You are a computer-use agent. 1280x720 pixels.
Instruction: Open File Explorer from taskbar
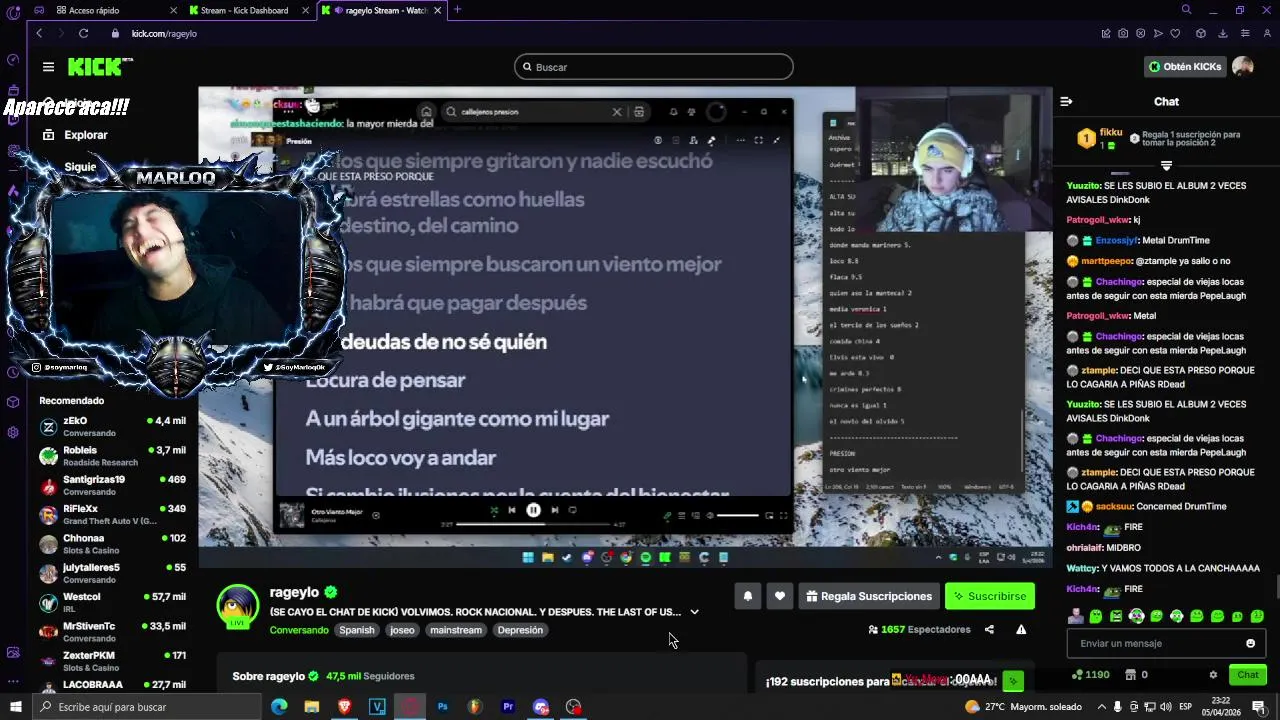pos(312,707)
